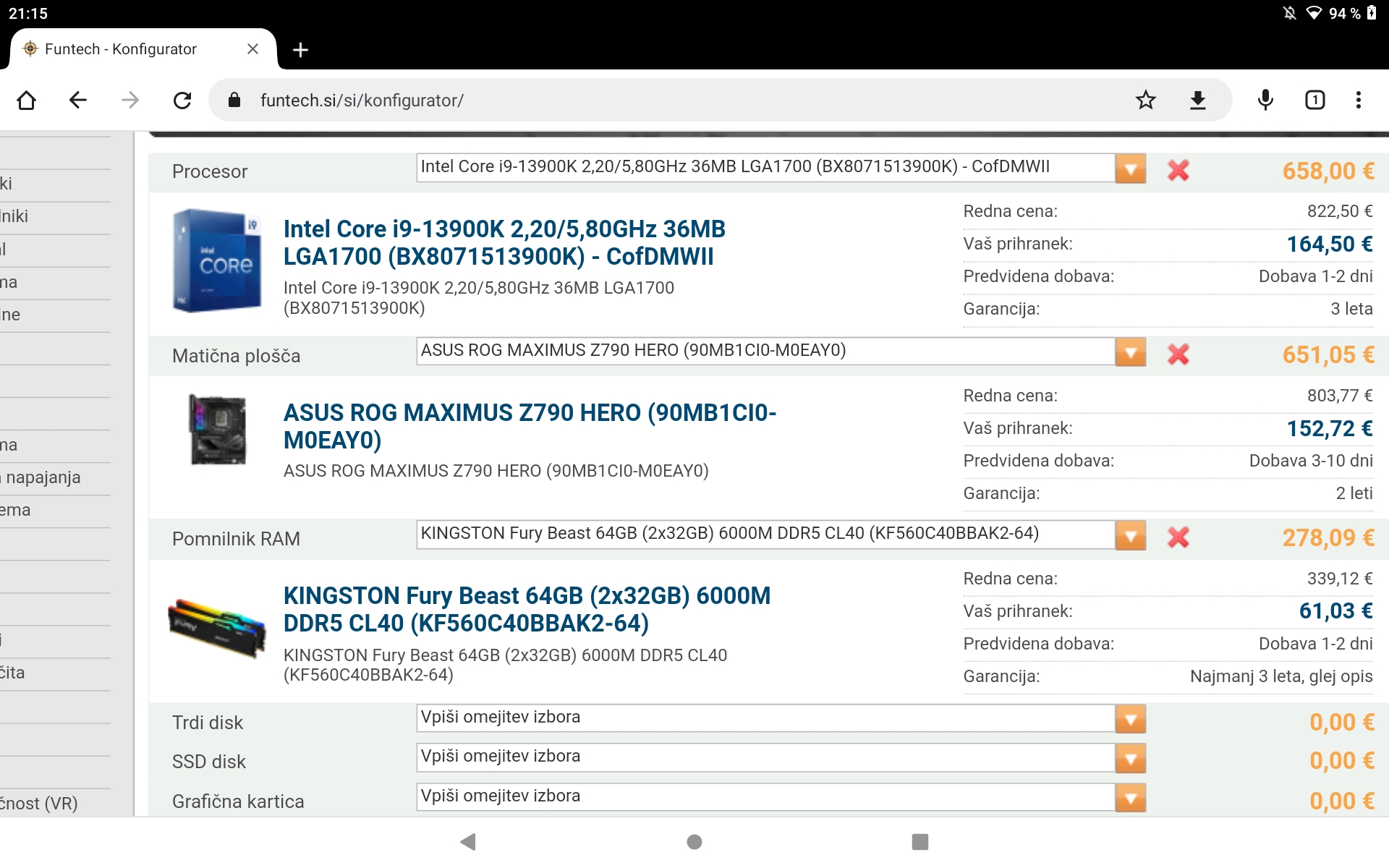The height and width of the screenshot is (868, 1389).
Task: Click the RAM price 278,09 €
Action: [x=1328, y=537]
